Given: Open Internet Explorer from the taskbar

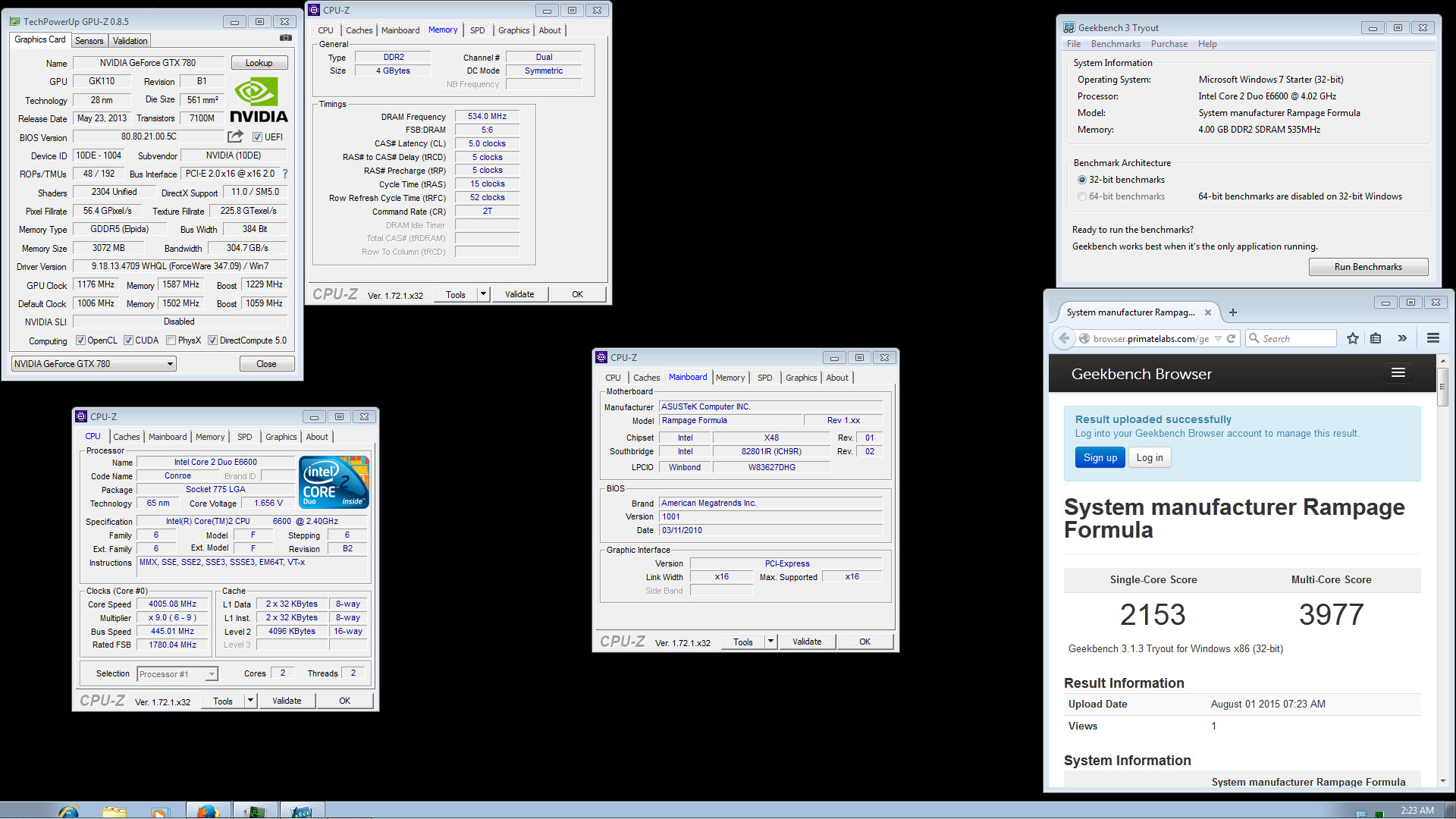Looking at the screenshot, I should pos(68,811).
